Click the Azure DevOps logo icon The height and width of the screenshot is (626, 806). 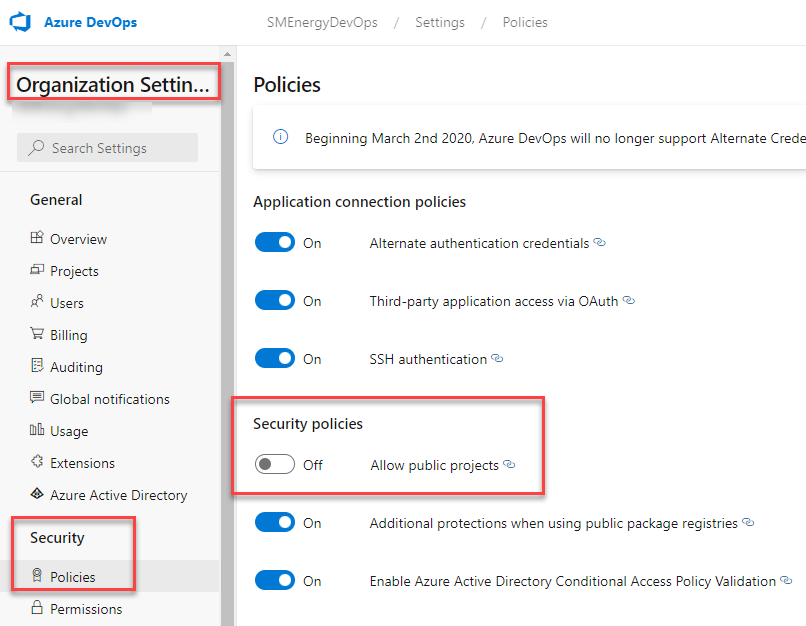click(x=21, y=22)
